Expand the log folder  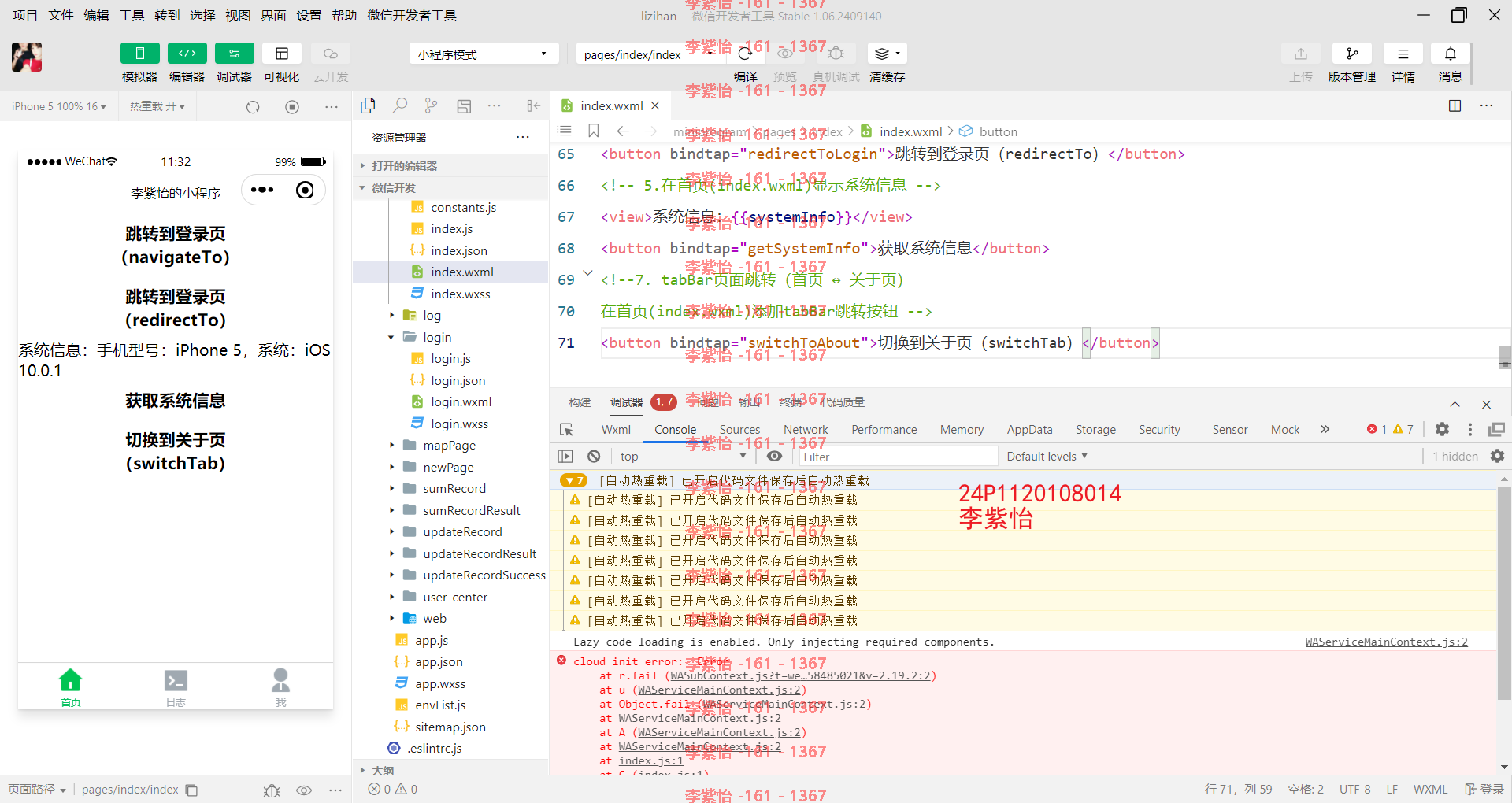pos(432,315)
